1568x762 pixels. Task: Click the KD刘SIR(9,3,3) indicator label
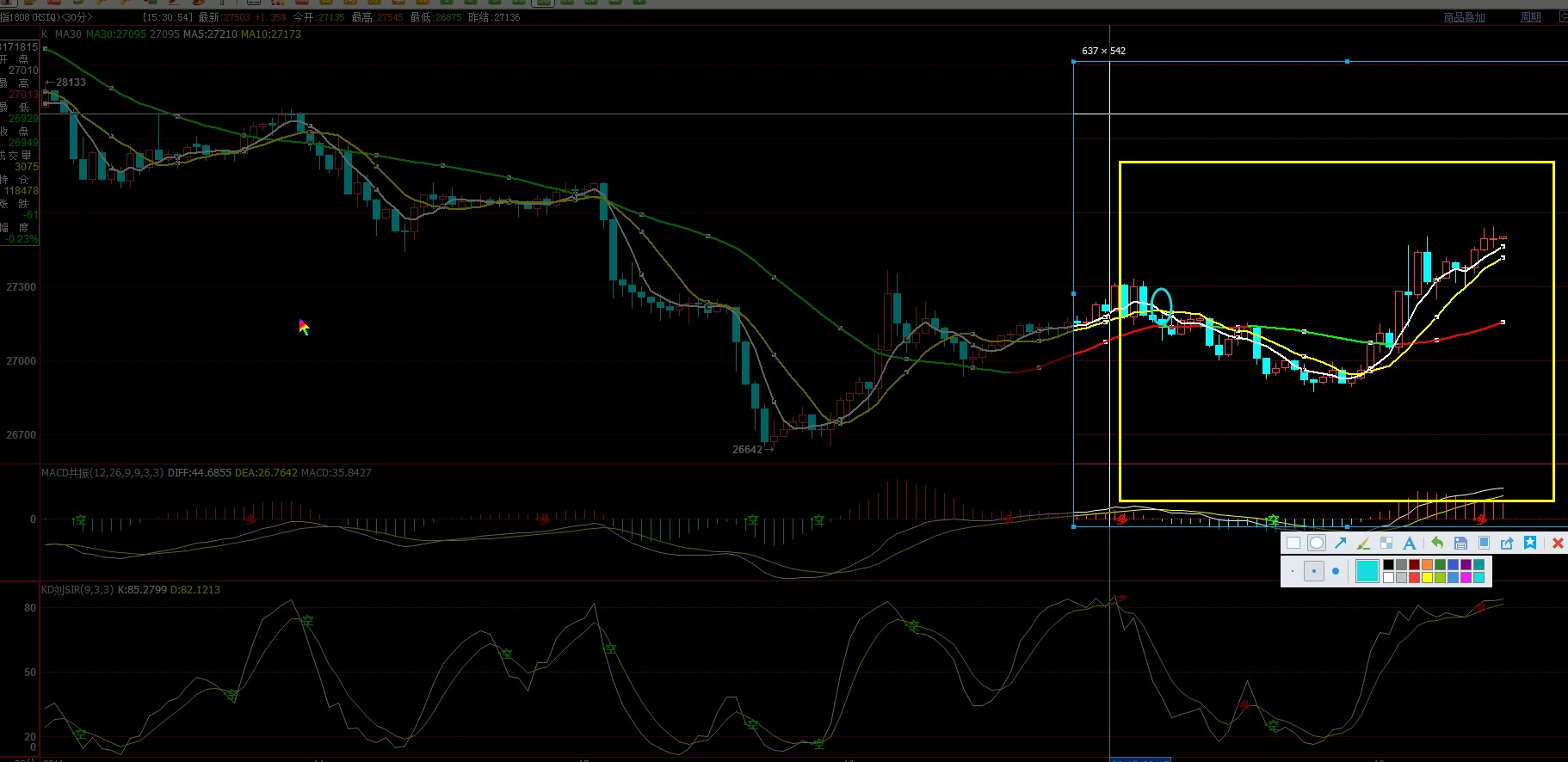point(77,590)
